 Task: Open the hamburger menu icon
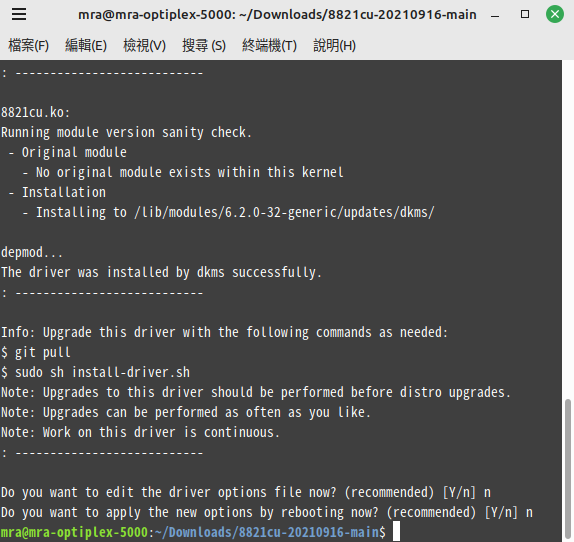click(19, 14)
